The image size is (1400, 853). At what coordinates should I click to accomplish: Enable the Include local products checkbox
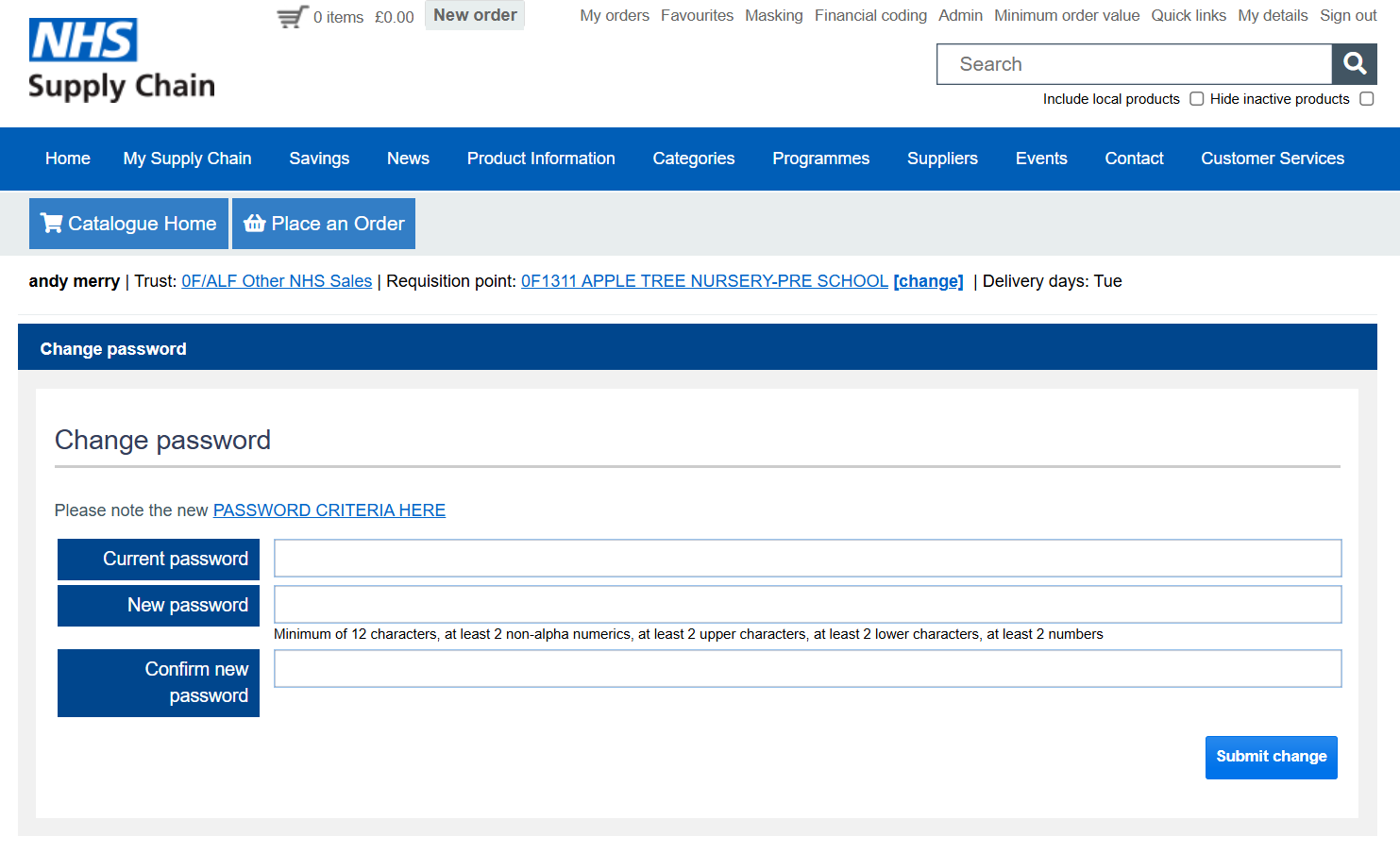[x=1196, y=99]
